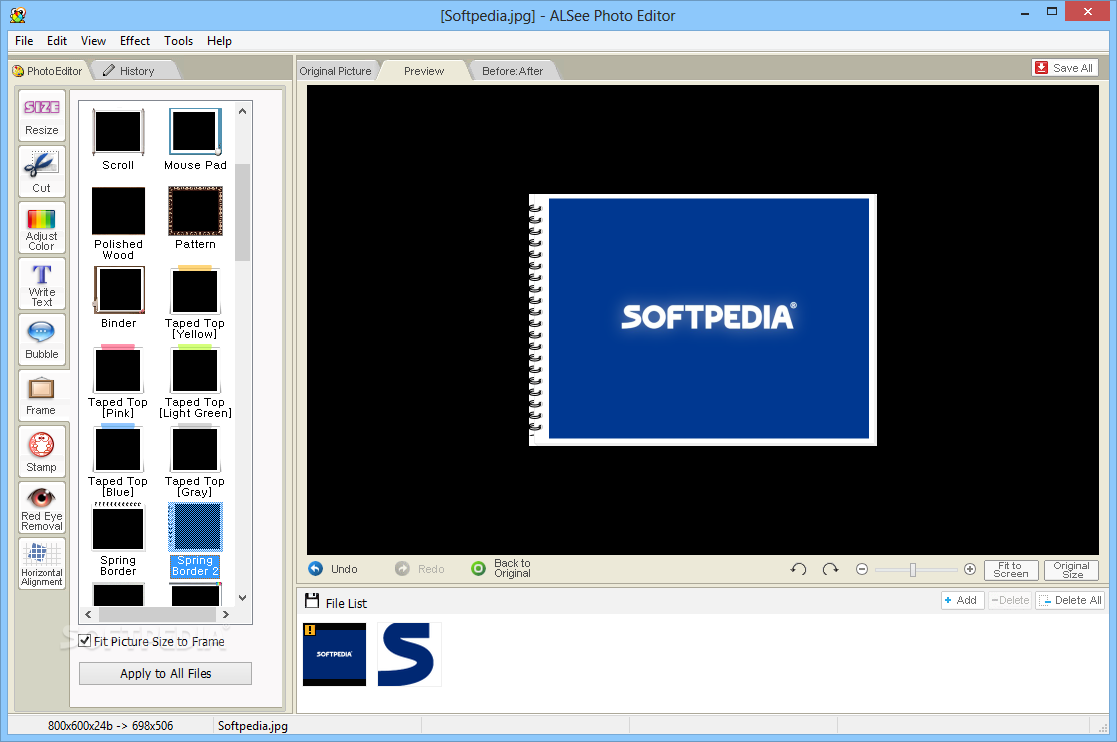Click the Redo arrow icon

coord(402,568)
